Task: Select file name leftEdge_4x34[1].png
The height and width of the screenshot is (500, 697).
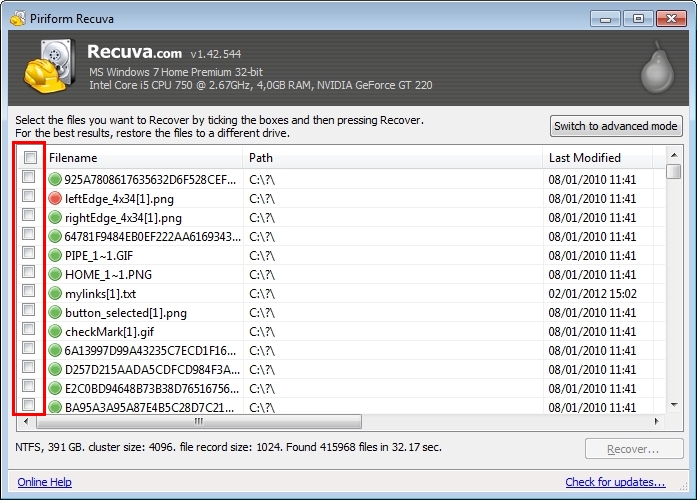Action: click(x=119, y=199)
